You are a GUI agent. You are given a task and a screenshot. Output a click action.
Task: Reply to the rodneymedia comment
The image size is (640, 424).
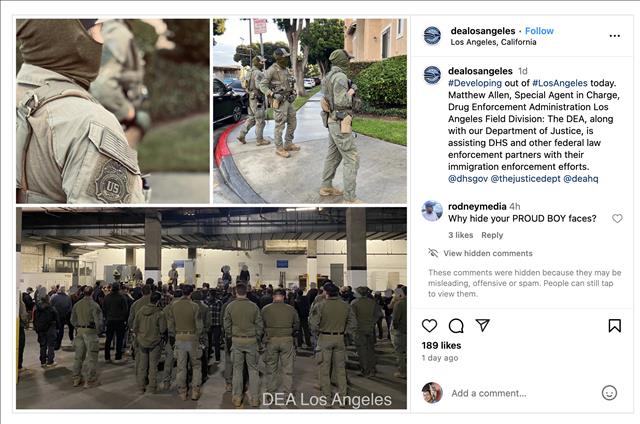(x=492, y=235)
